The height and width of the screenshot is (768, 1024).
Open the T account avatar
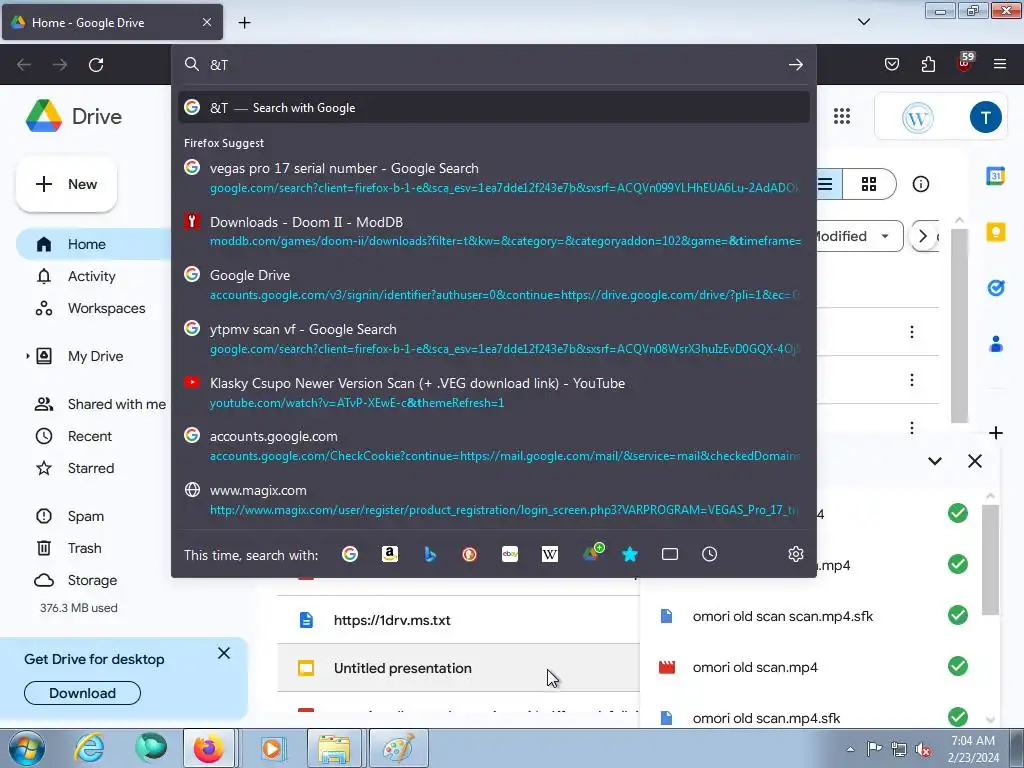[985, 118]
